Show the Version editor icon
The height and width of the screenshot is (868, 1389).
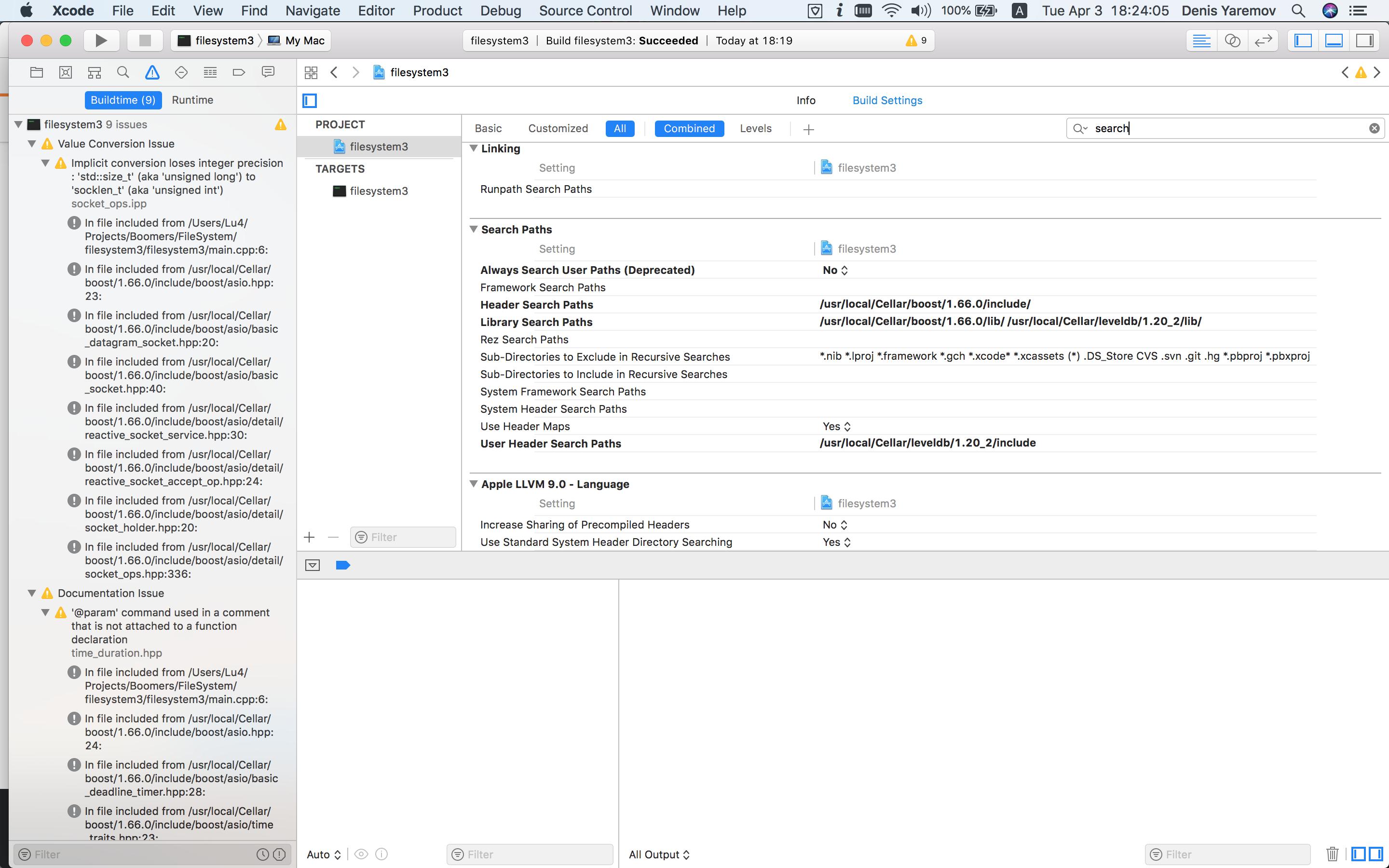pos(1263,40)
